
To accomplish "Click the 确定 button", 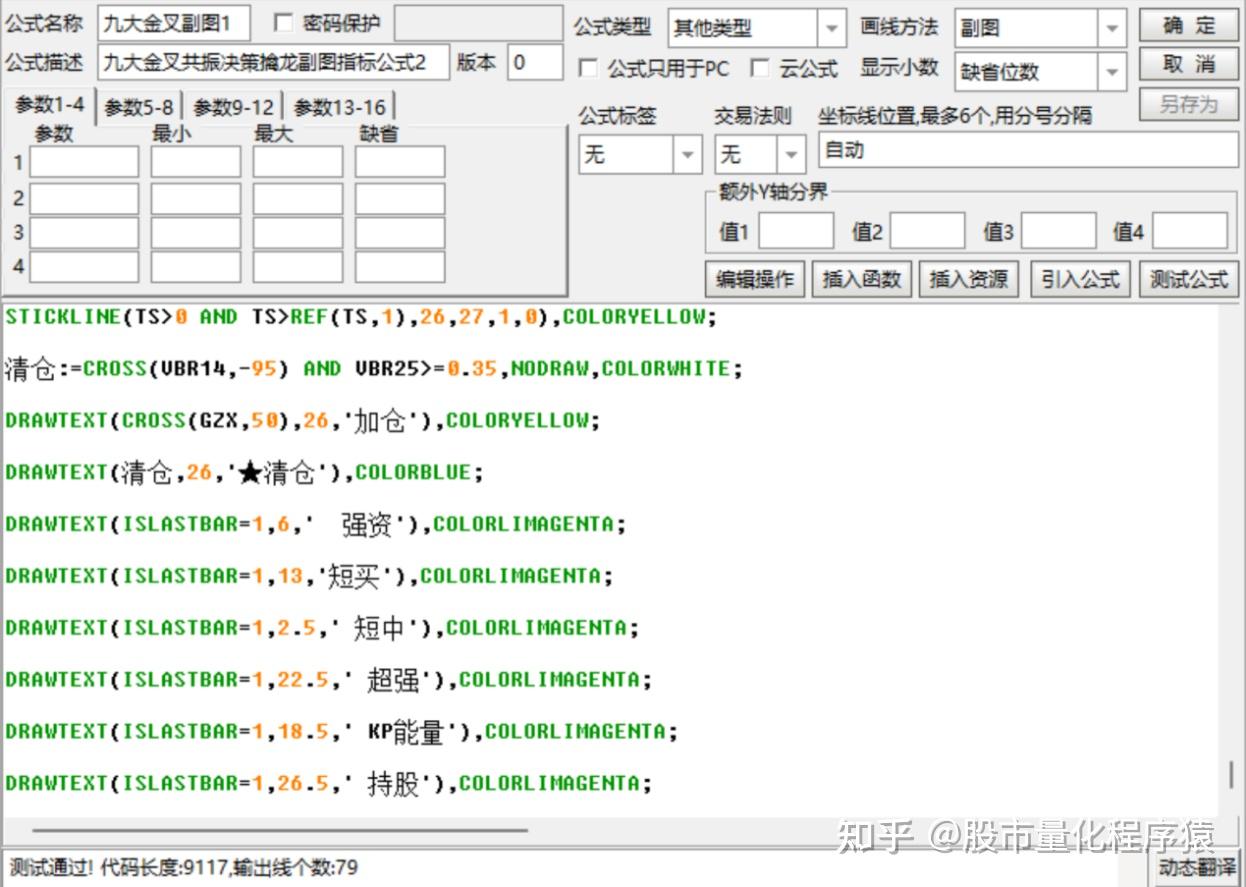I will [x=1188, y=25].
